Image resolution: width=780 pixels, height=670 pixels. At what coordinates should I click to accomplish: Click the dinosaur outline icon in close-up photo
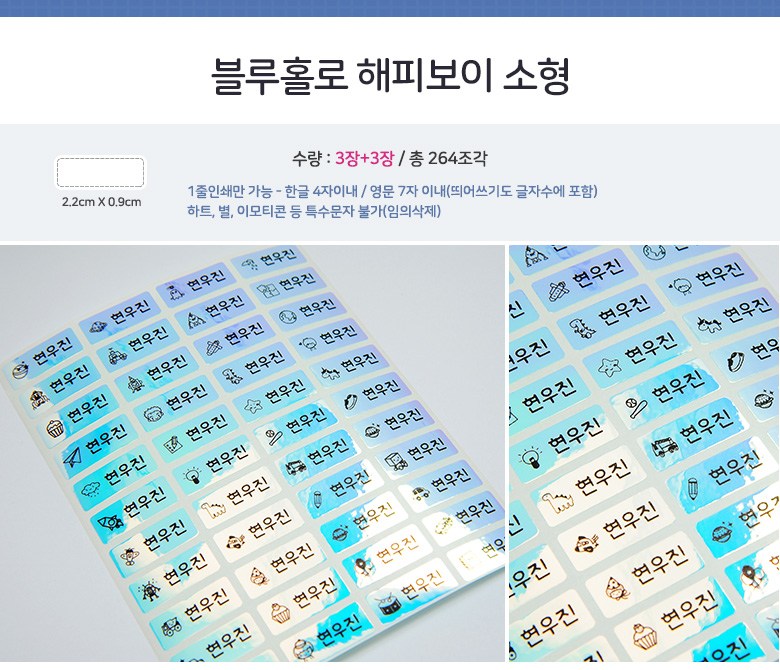click(x=556, y=502)
